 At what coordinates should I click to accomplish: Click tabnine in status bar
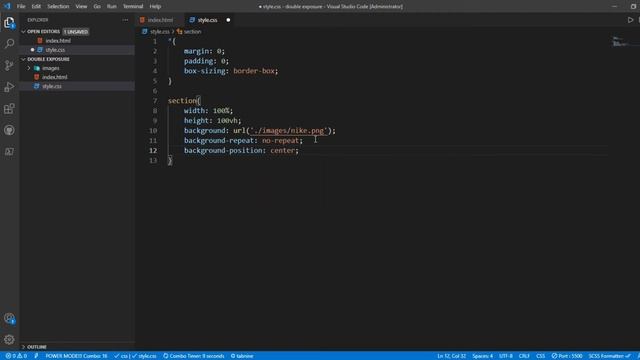coord(242,356)
